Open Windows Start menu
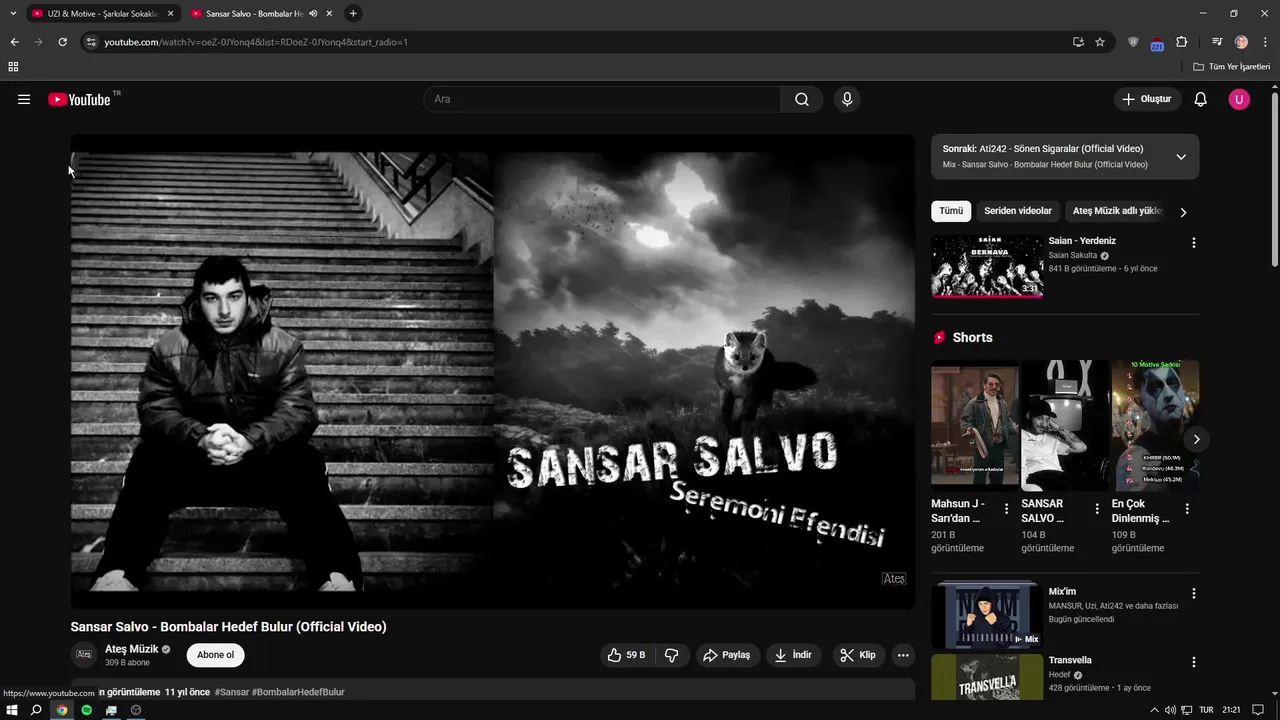The height and width of the screenshot is (720, 1280). (x=12, y=710)
